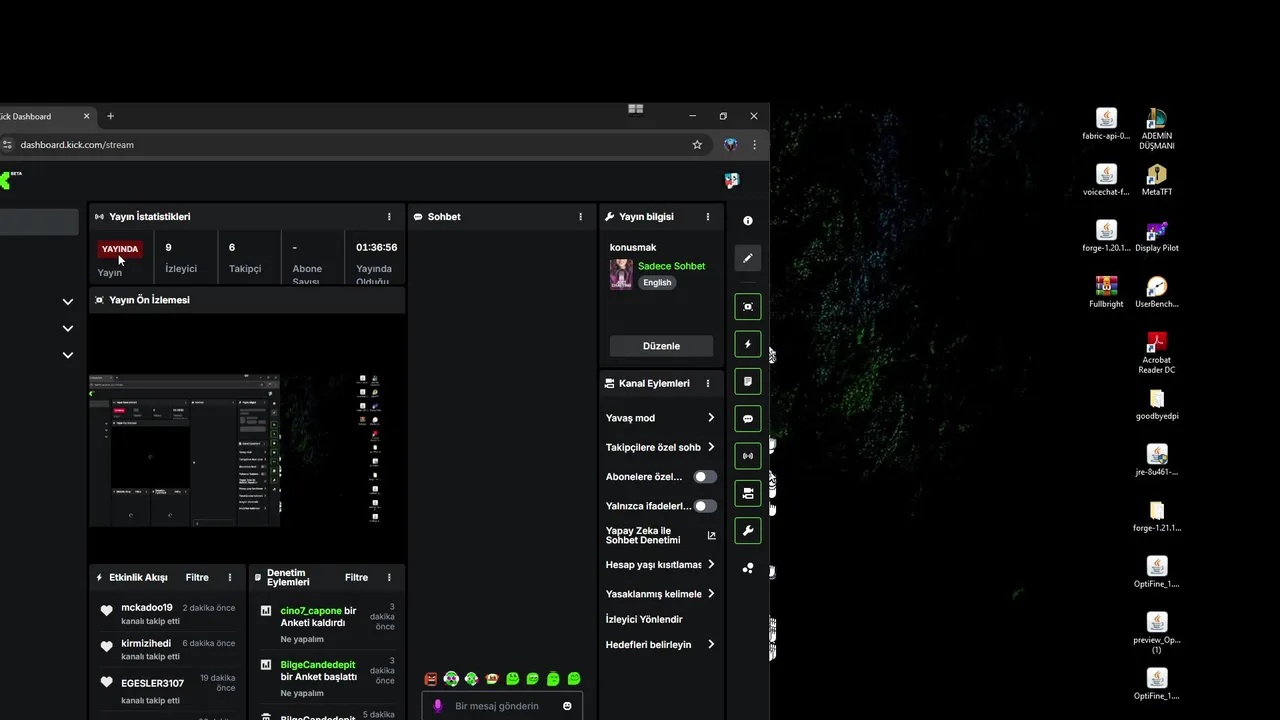The image size is (1280, 720).
Task: Open Sohbet panel three-dot menu
Action: click(580, 217)
